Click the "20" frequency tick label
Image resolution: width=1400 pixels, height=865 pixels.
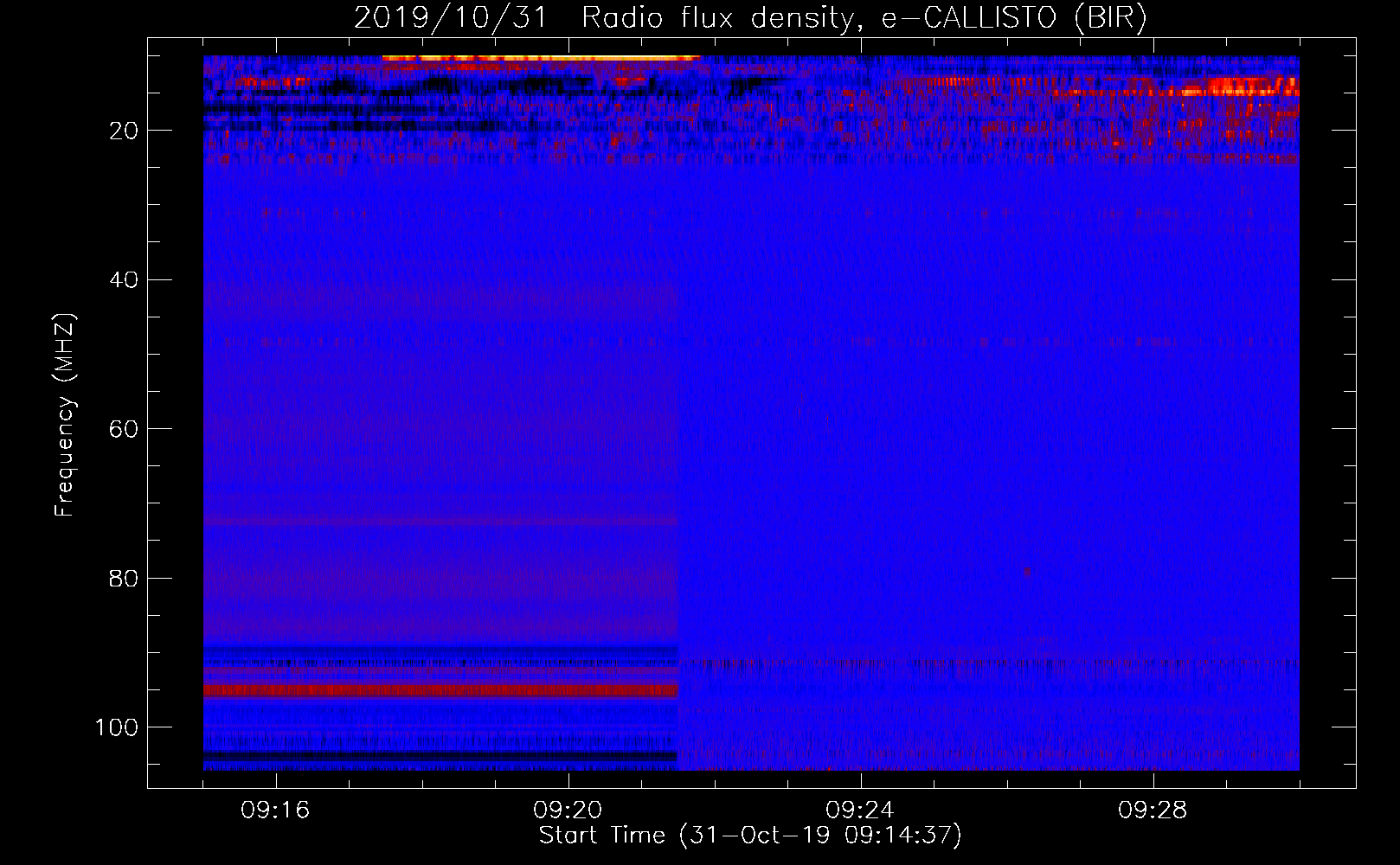(125, 131)
